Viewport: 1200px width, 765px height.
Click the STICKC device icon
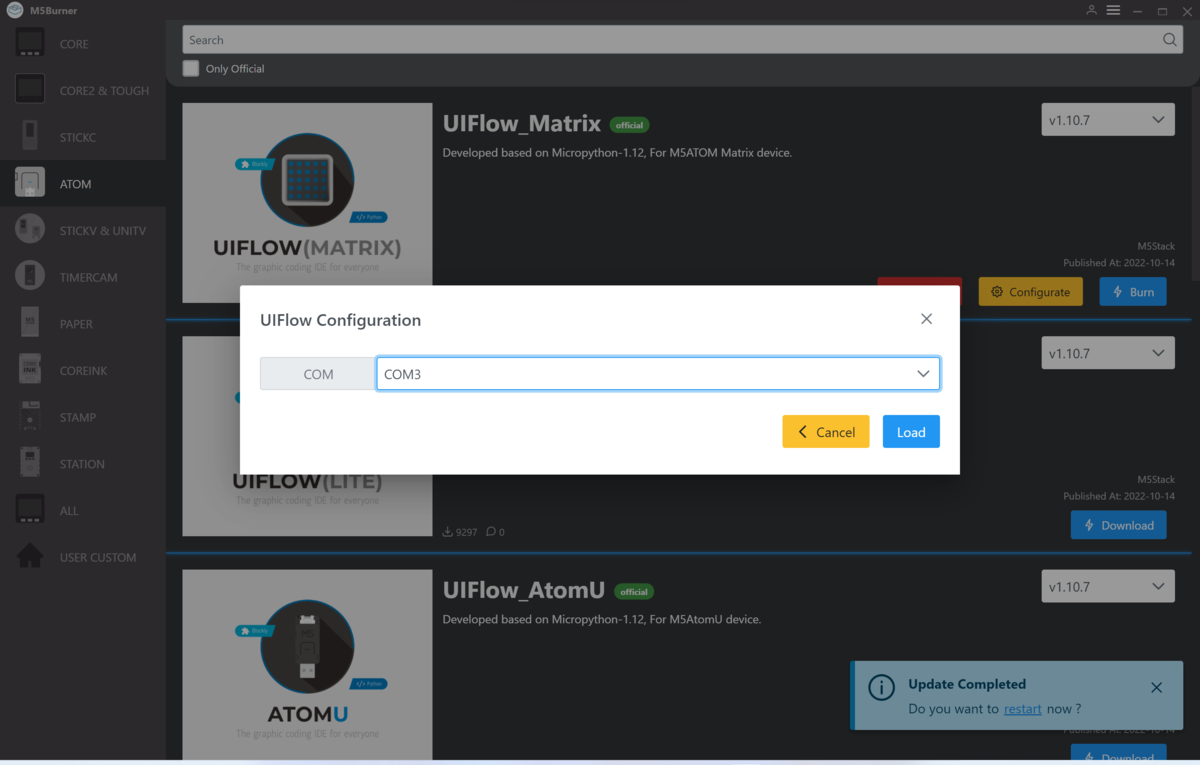pyautogui.click(x=30, y=136)
